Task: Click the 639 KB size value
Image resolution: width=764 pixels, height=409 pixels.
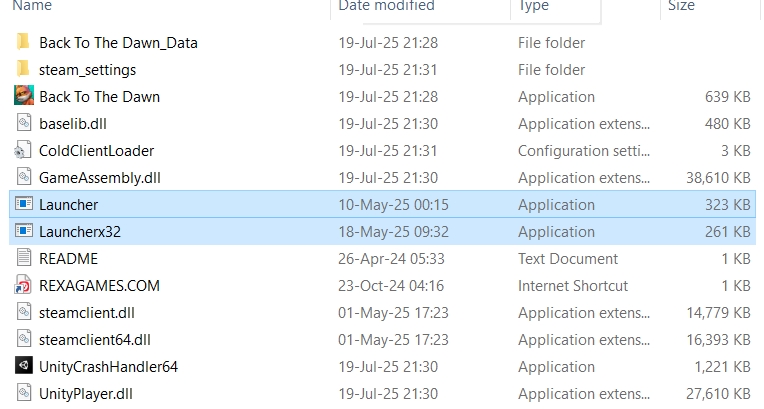Action: point(727,97)
